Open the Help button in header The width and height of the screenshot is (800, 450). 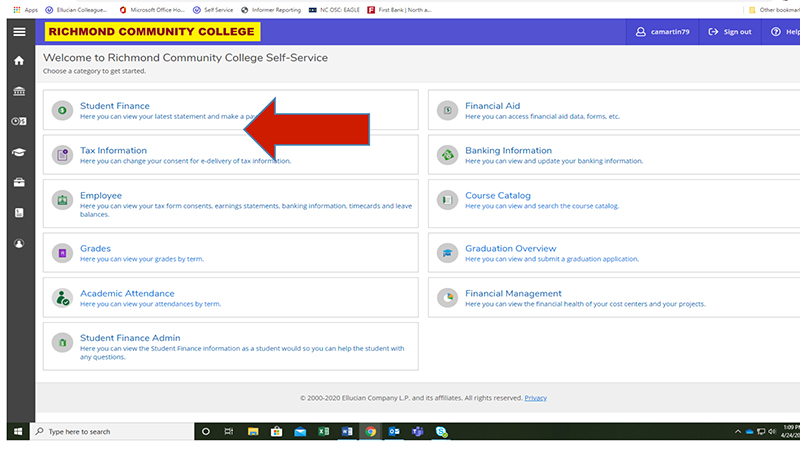(x=785, y=32)
